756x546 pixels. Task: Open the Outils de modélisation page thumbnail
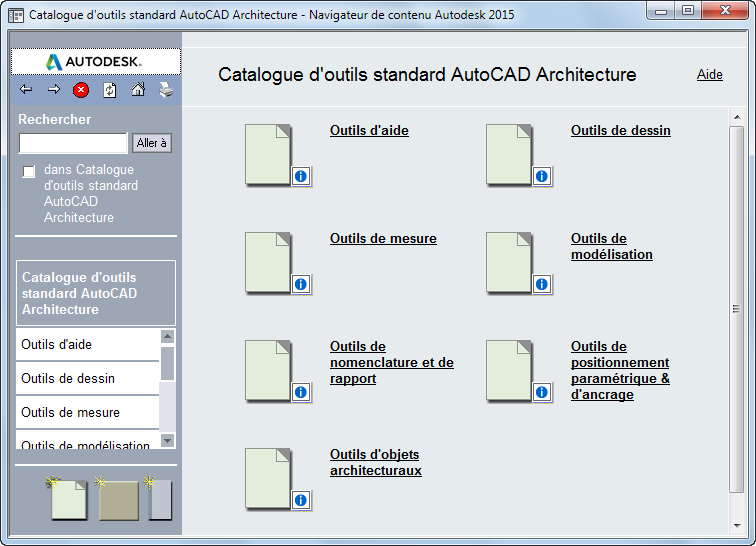[509, 262]
